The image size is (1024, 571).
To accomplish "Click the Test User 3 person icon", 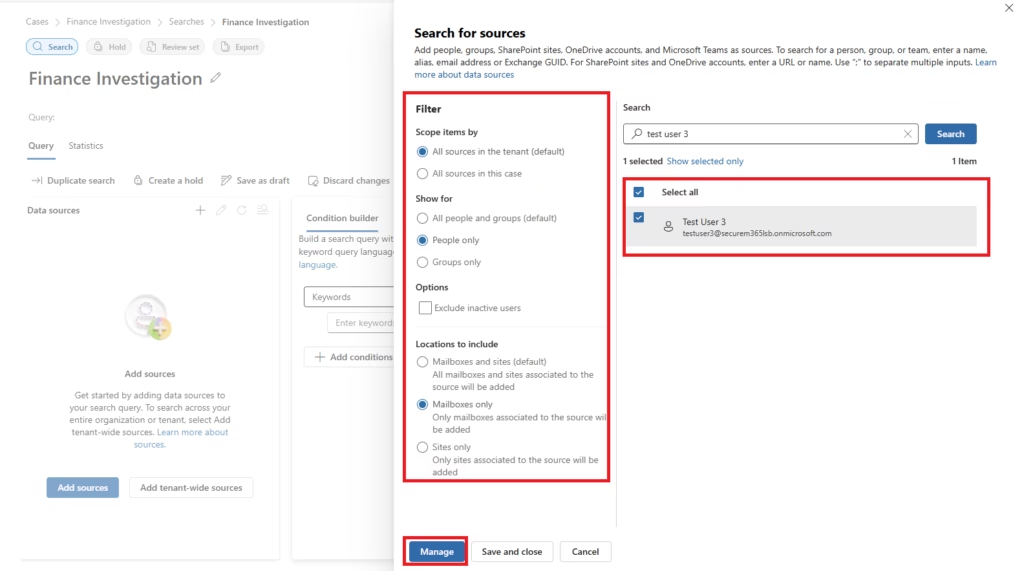I will pos(668,227).
